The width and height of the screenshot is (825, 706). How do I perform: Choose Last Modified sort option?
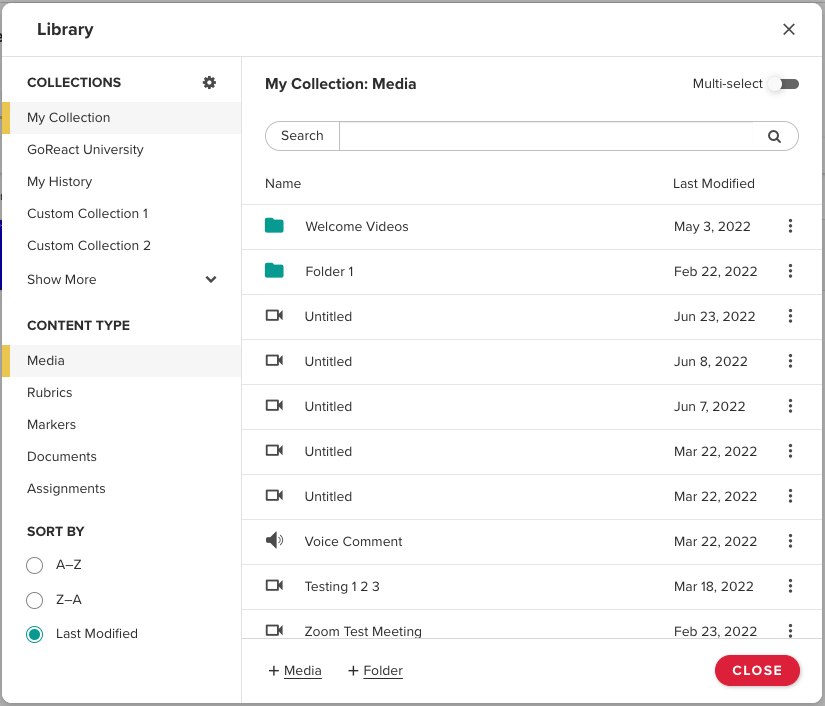[35, 634]
